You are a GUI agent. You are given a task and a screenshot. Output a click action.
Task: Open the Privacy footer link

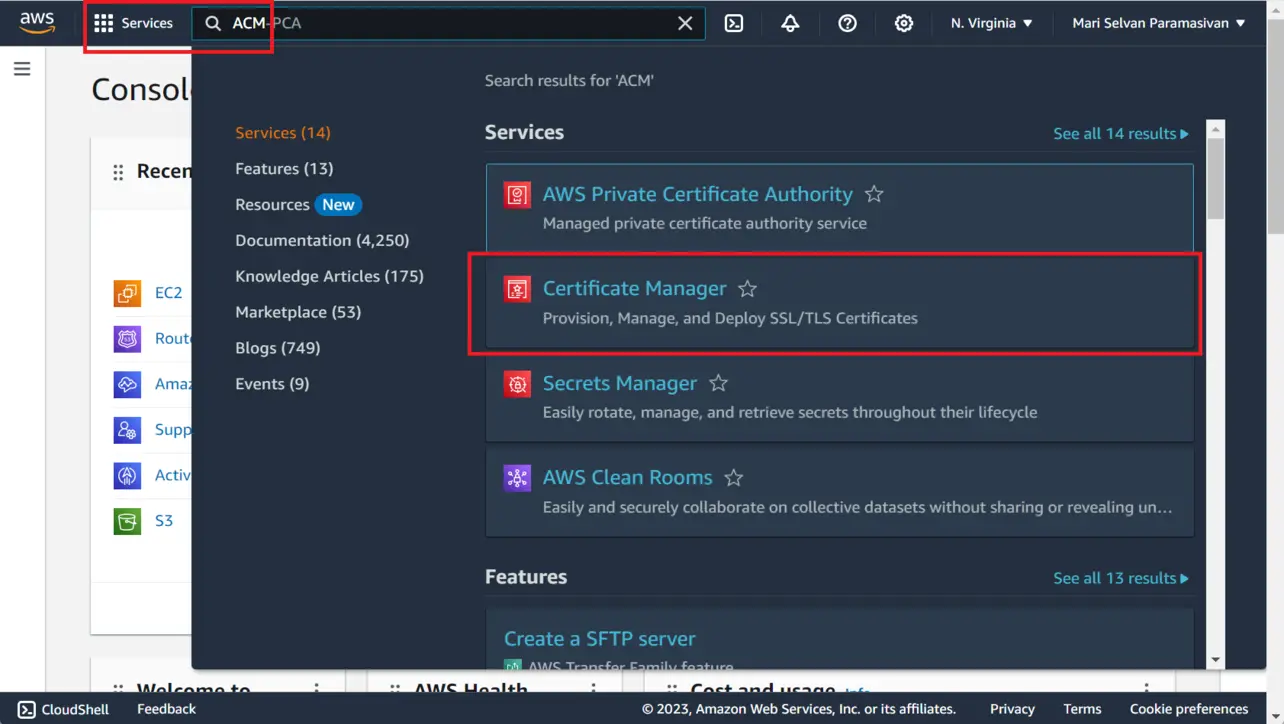coord(1012,709)
